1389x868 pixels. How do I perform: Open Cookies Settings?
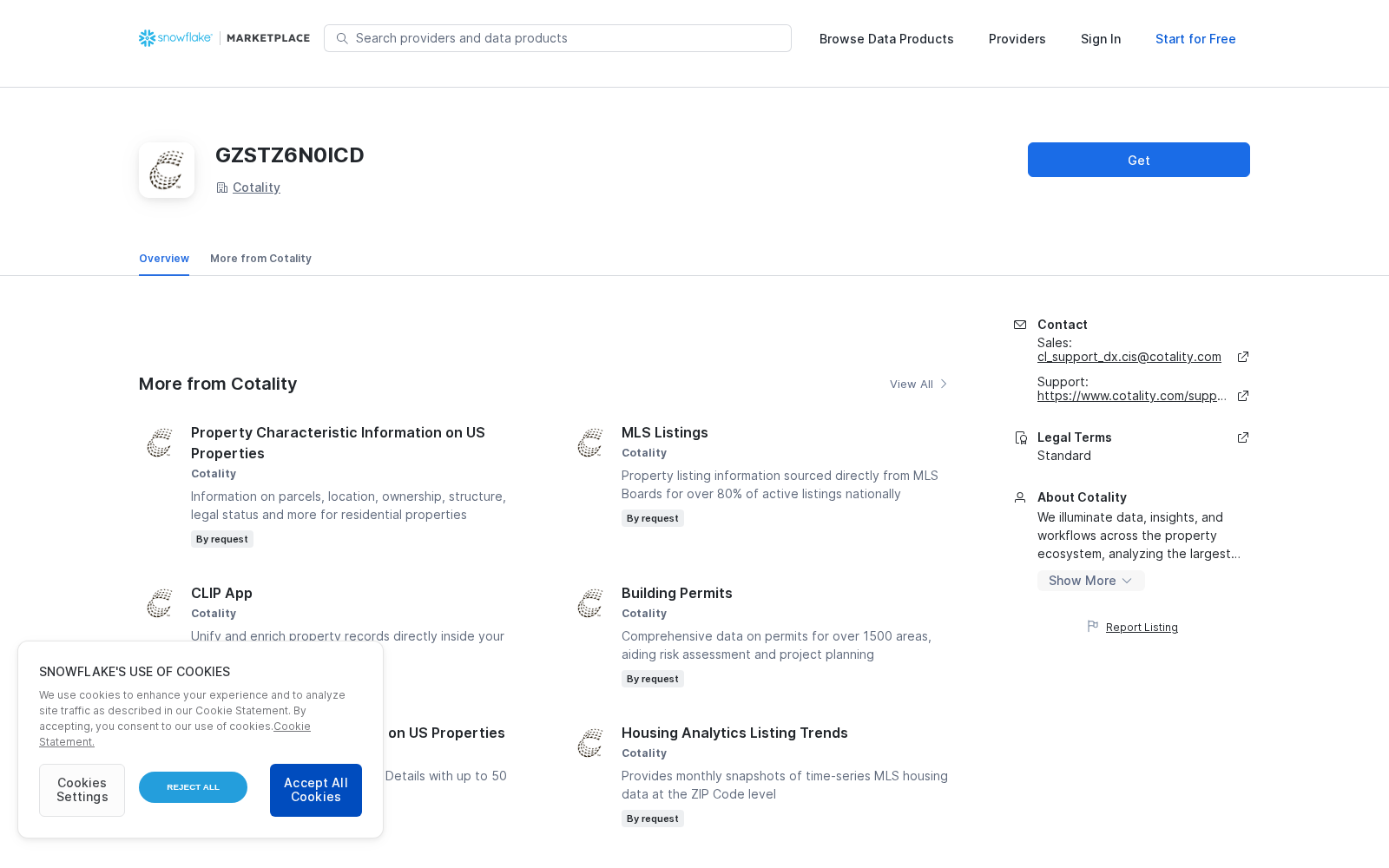pyautogui.click(x=82, y=790)
